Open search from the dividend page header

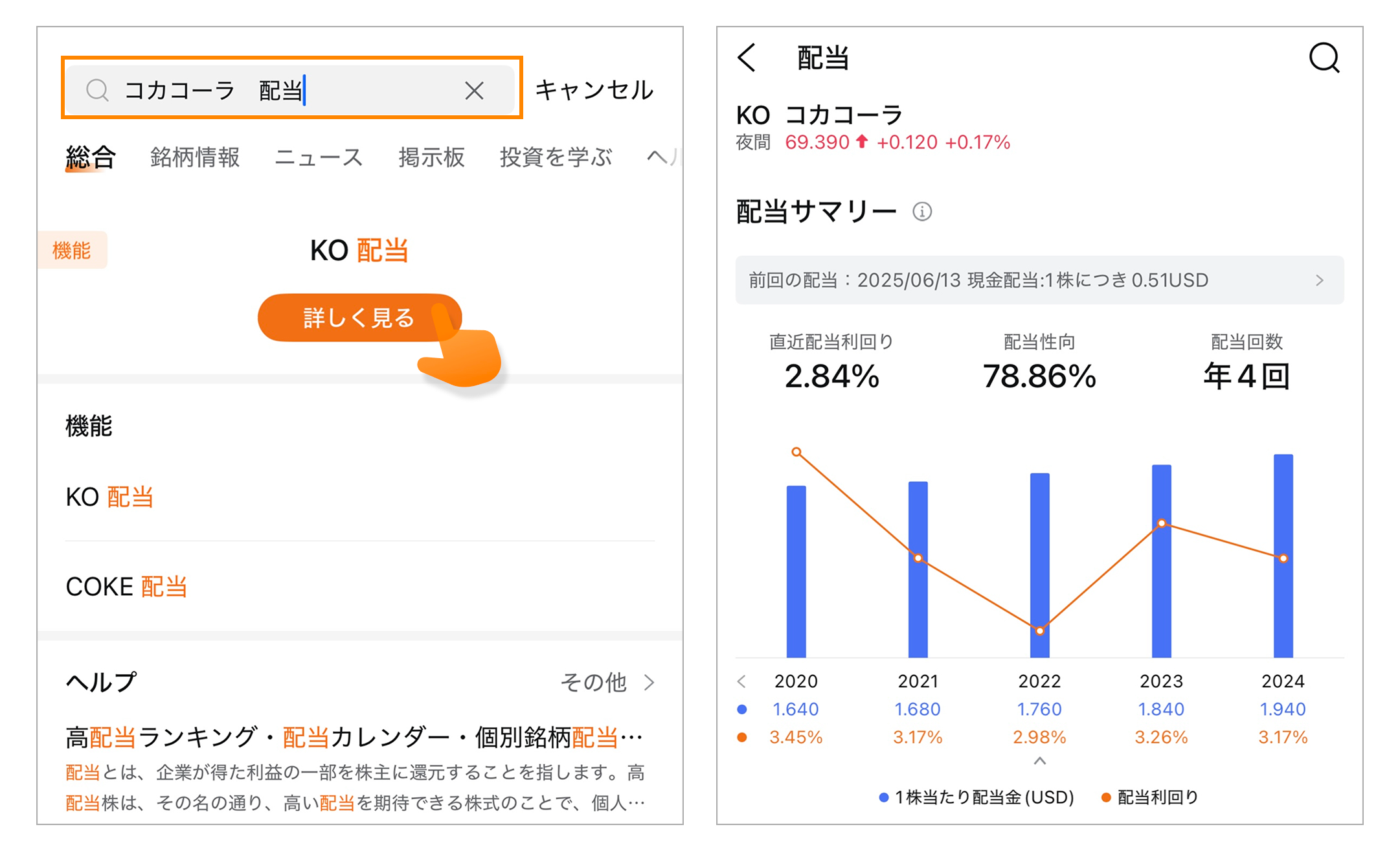click(x=1324, y=58)
